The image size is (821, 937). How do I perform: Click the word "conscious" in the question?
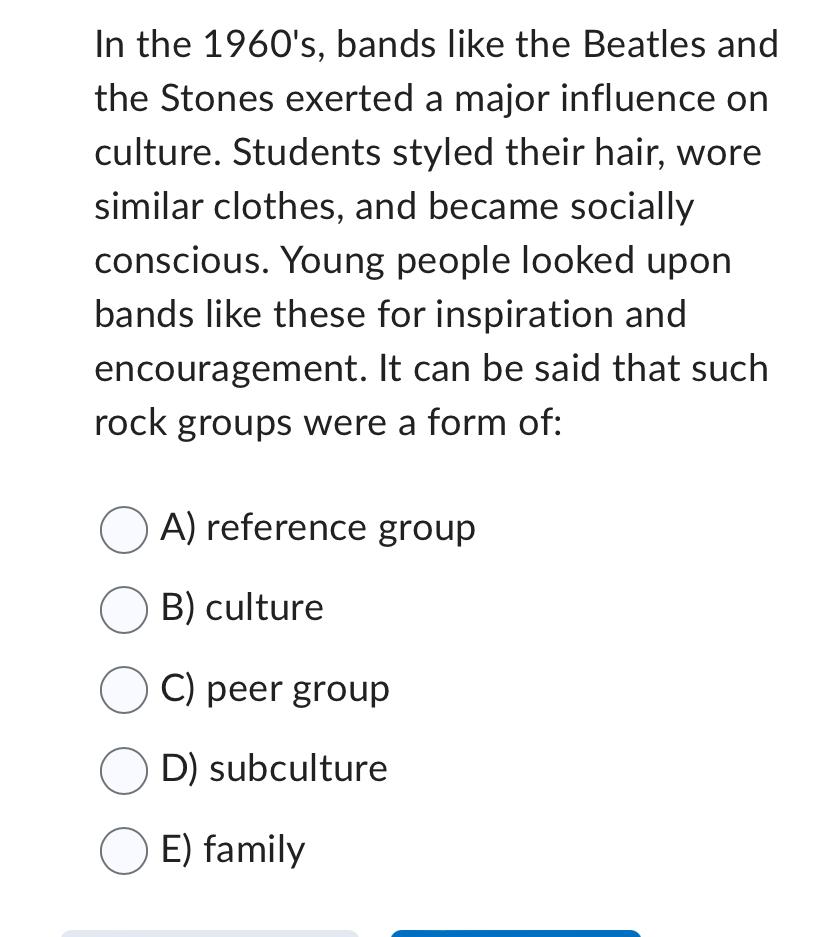[x=182, y=261]
